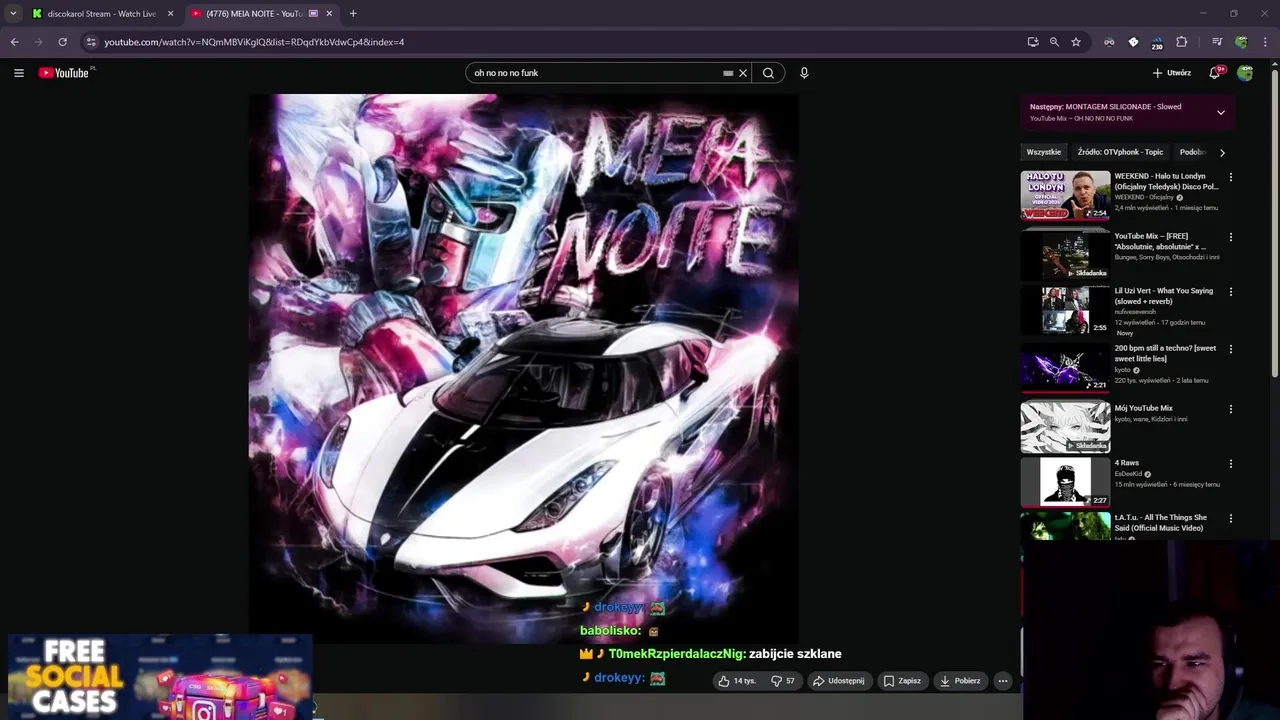Image resolution: width=1280 pixels, height=720 pixels.
Task: Close the discokarol Stream tab
Action: pos(170,14)
